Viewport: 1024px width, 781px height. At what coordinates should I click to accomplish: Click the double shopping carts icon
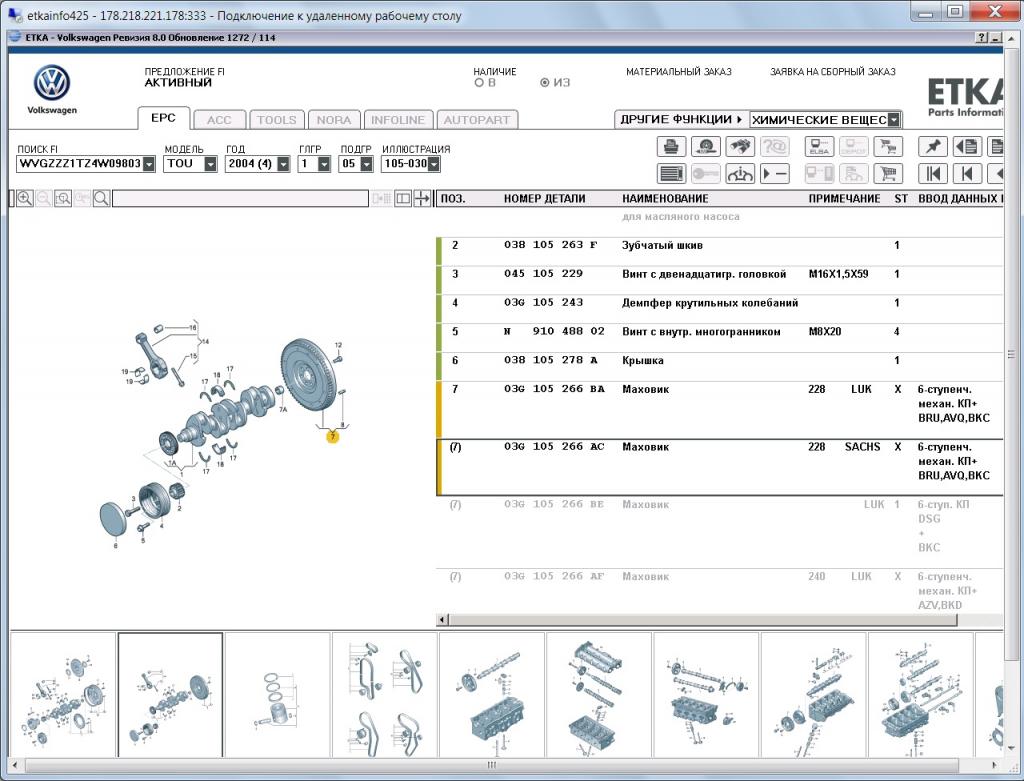[888, 147]
